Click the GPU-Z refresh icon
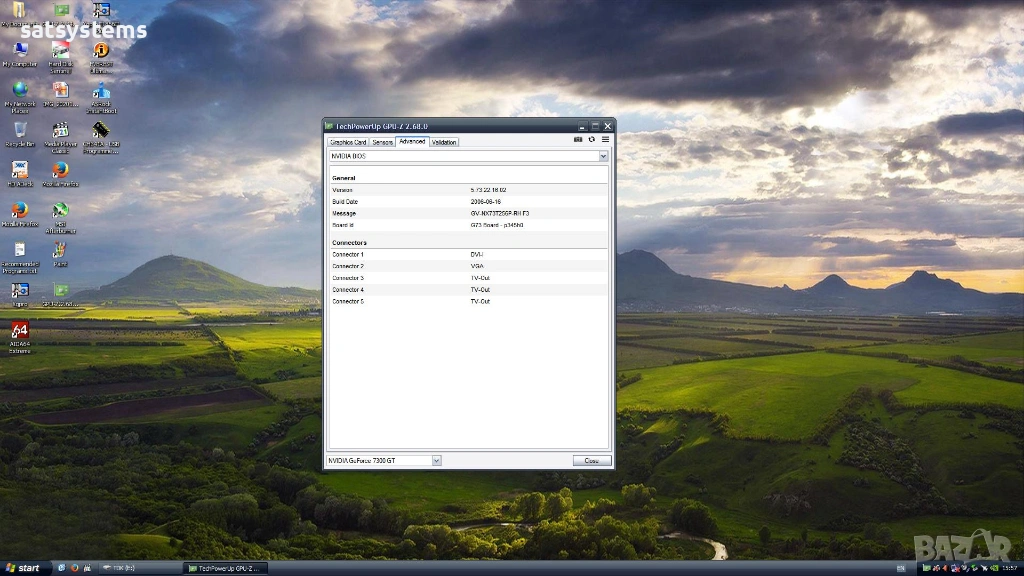This screenshot has width=1024, height=576. [591, 140]
